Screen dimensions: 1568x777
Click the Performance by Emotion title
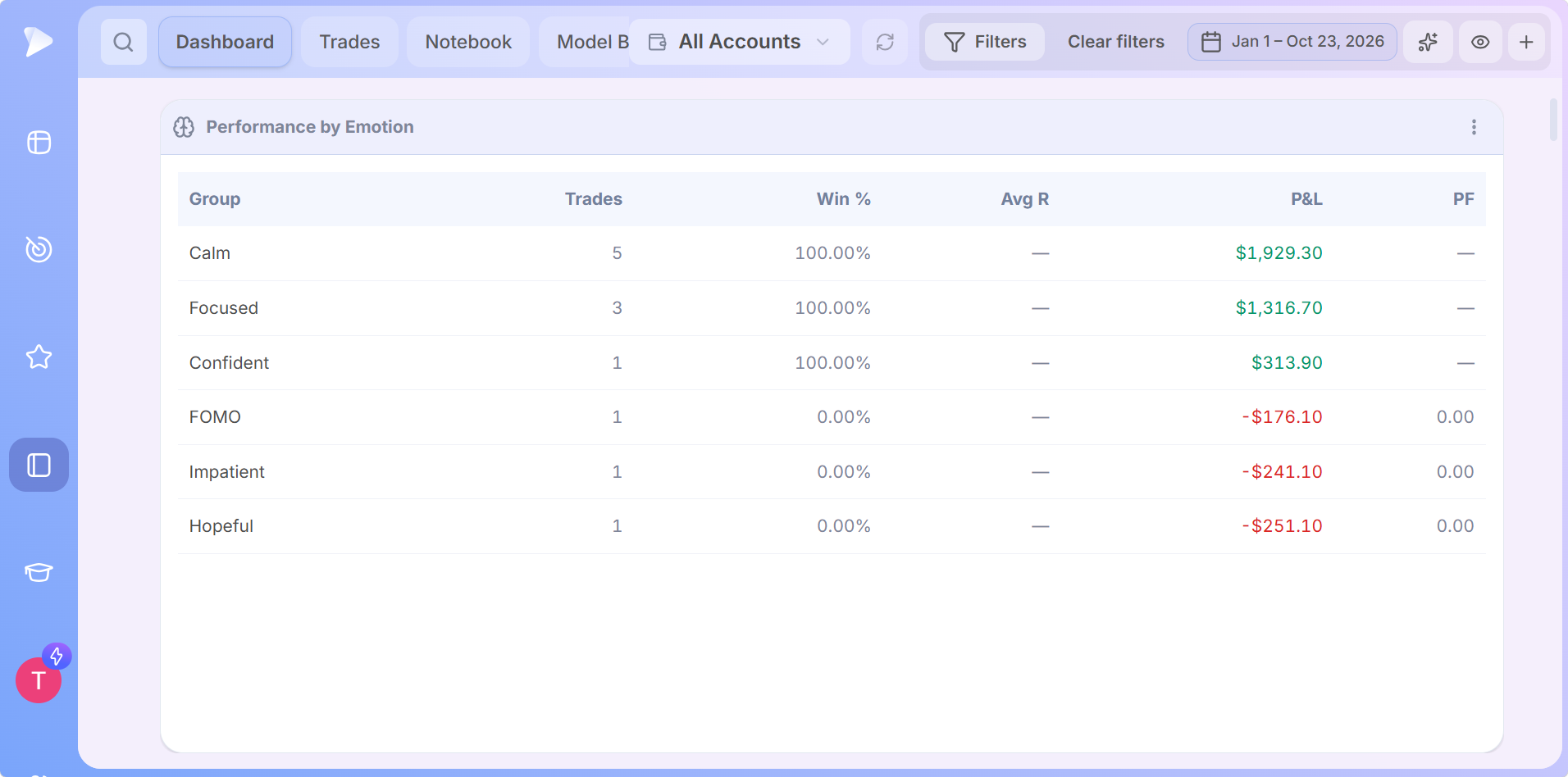point(310,127)
